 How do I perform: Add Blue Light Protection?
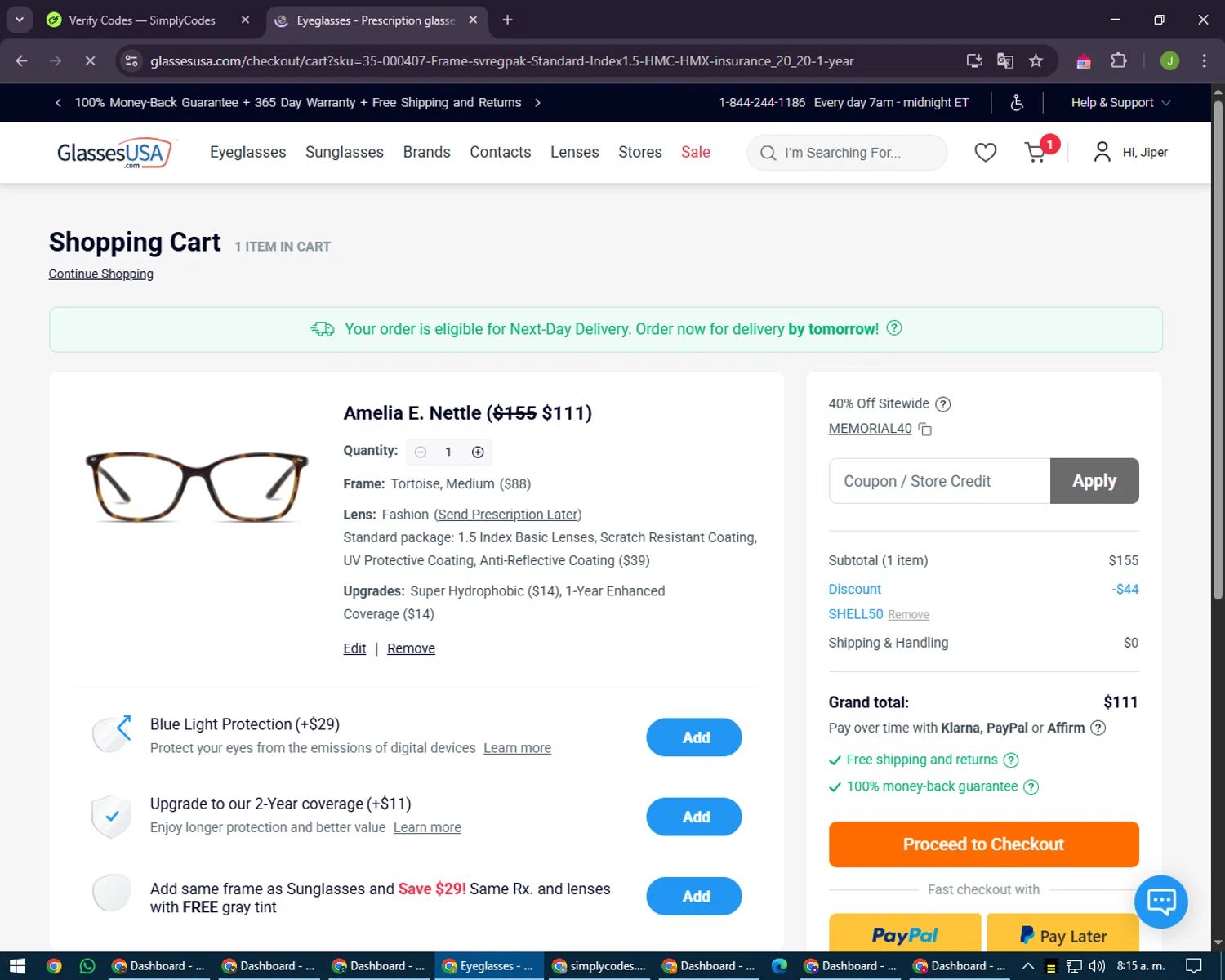click(x=694, y=737)
